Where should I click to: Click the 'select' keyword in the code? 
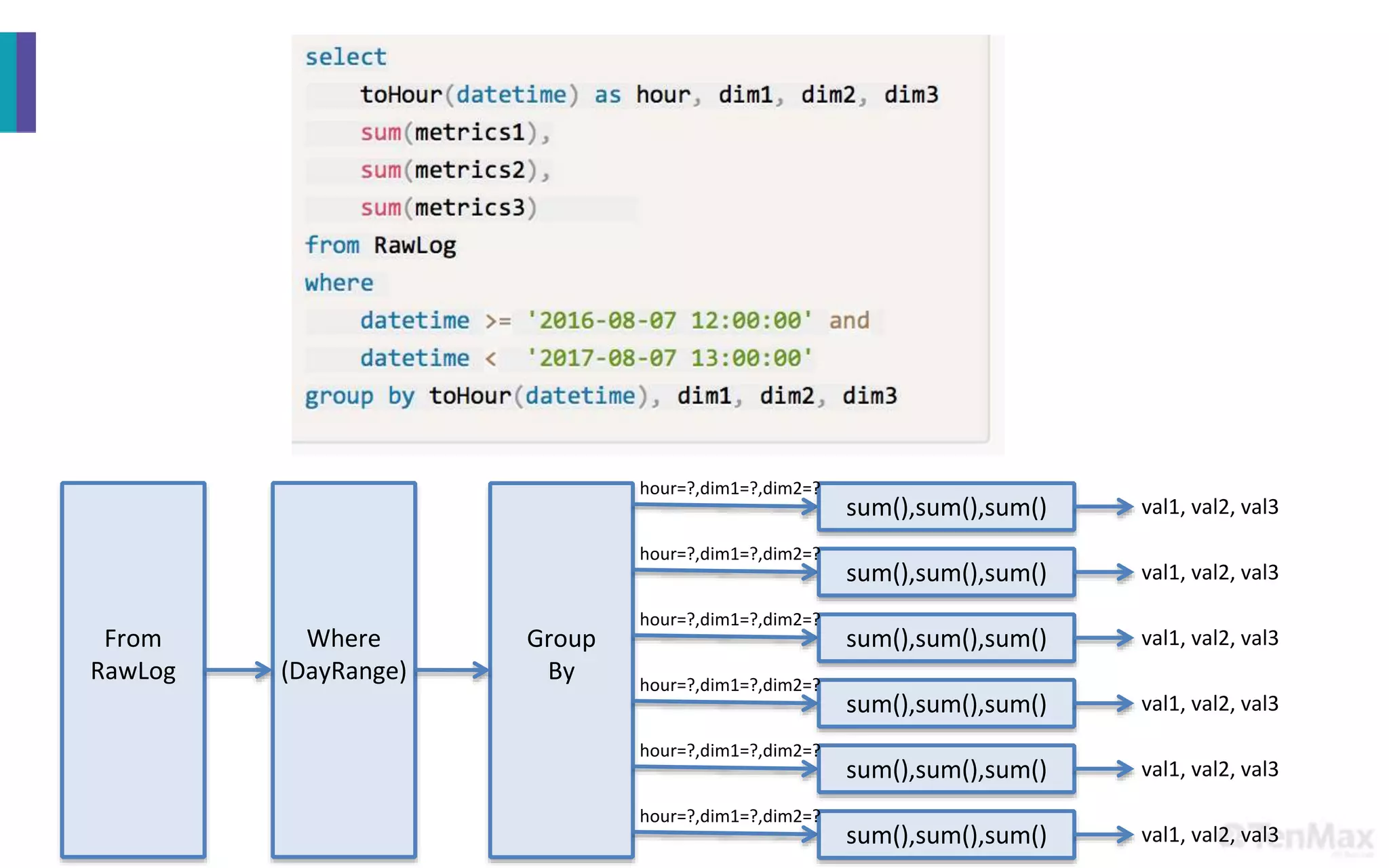pos(346,57)
